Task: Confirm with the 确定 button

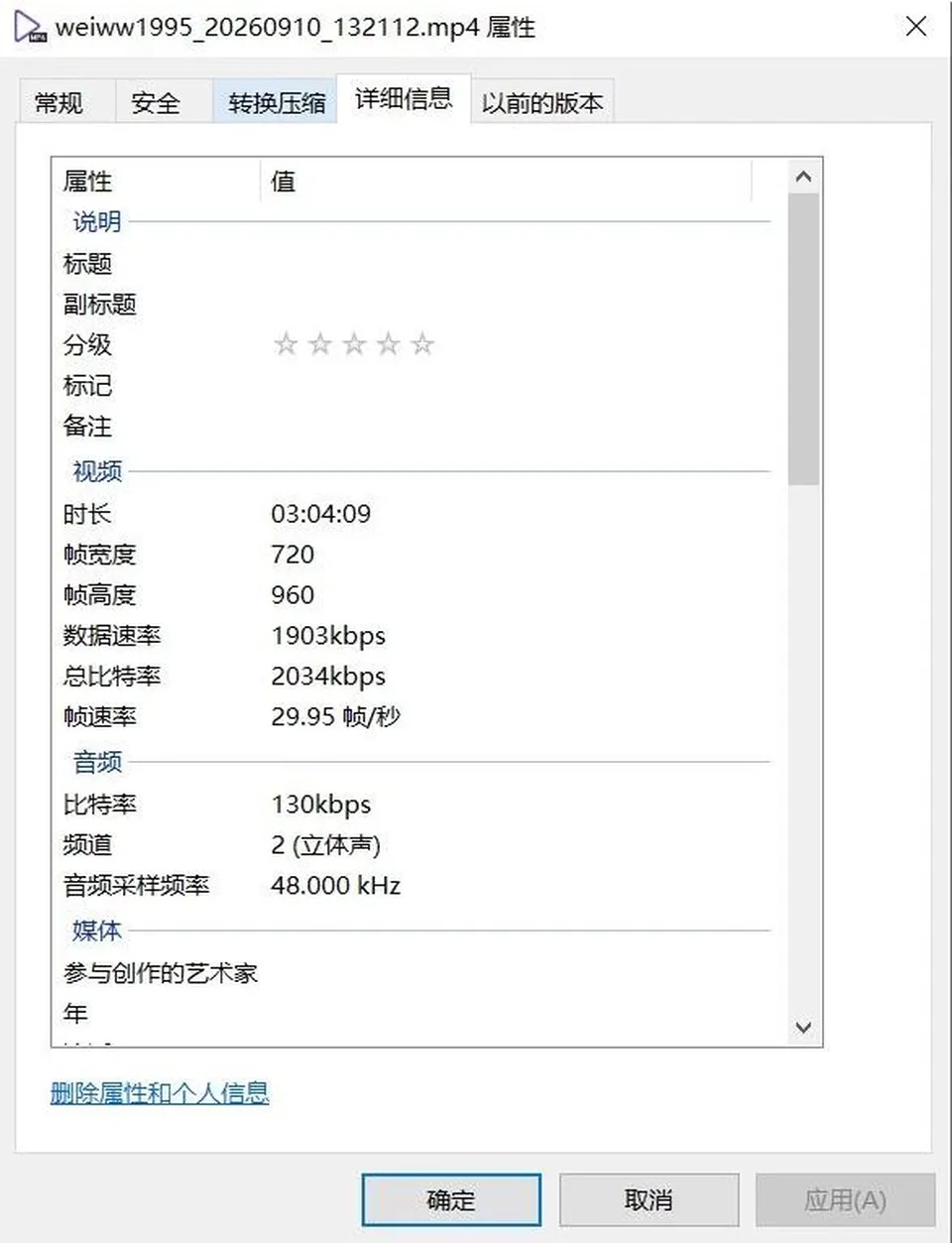Action: click(x=451, y=1200)
